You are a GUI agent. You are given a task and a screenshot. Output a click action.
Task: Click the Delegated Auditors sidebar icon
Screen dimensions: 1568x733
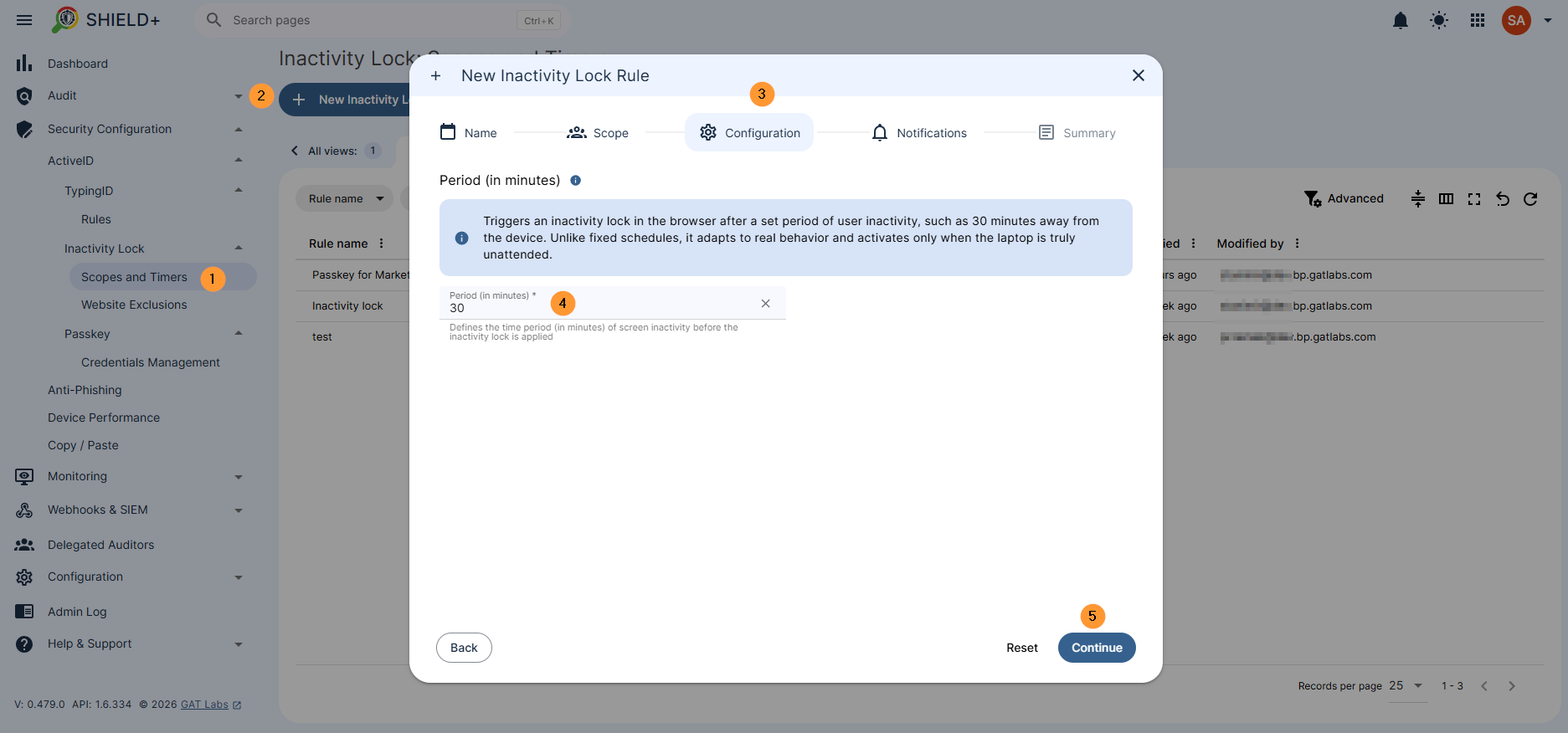(24, 545)
